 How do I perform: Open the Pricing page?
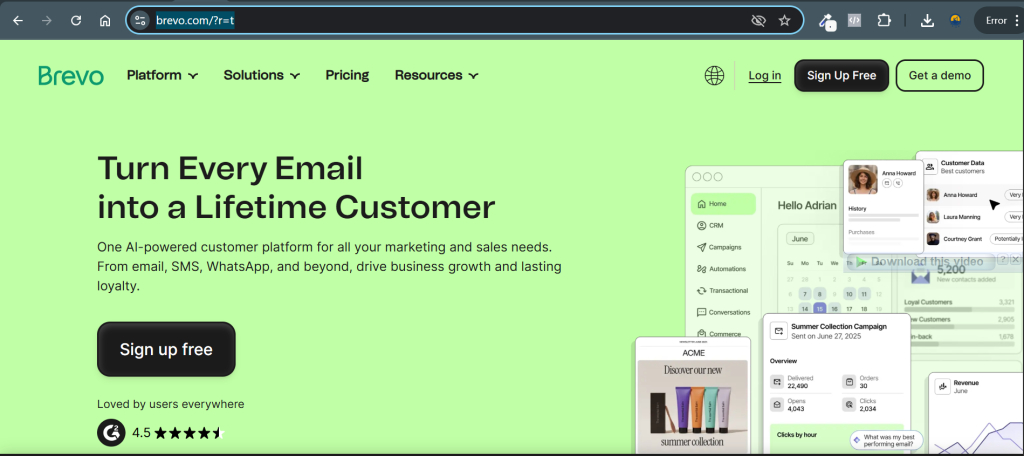click(x=347, y=76)
